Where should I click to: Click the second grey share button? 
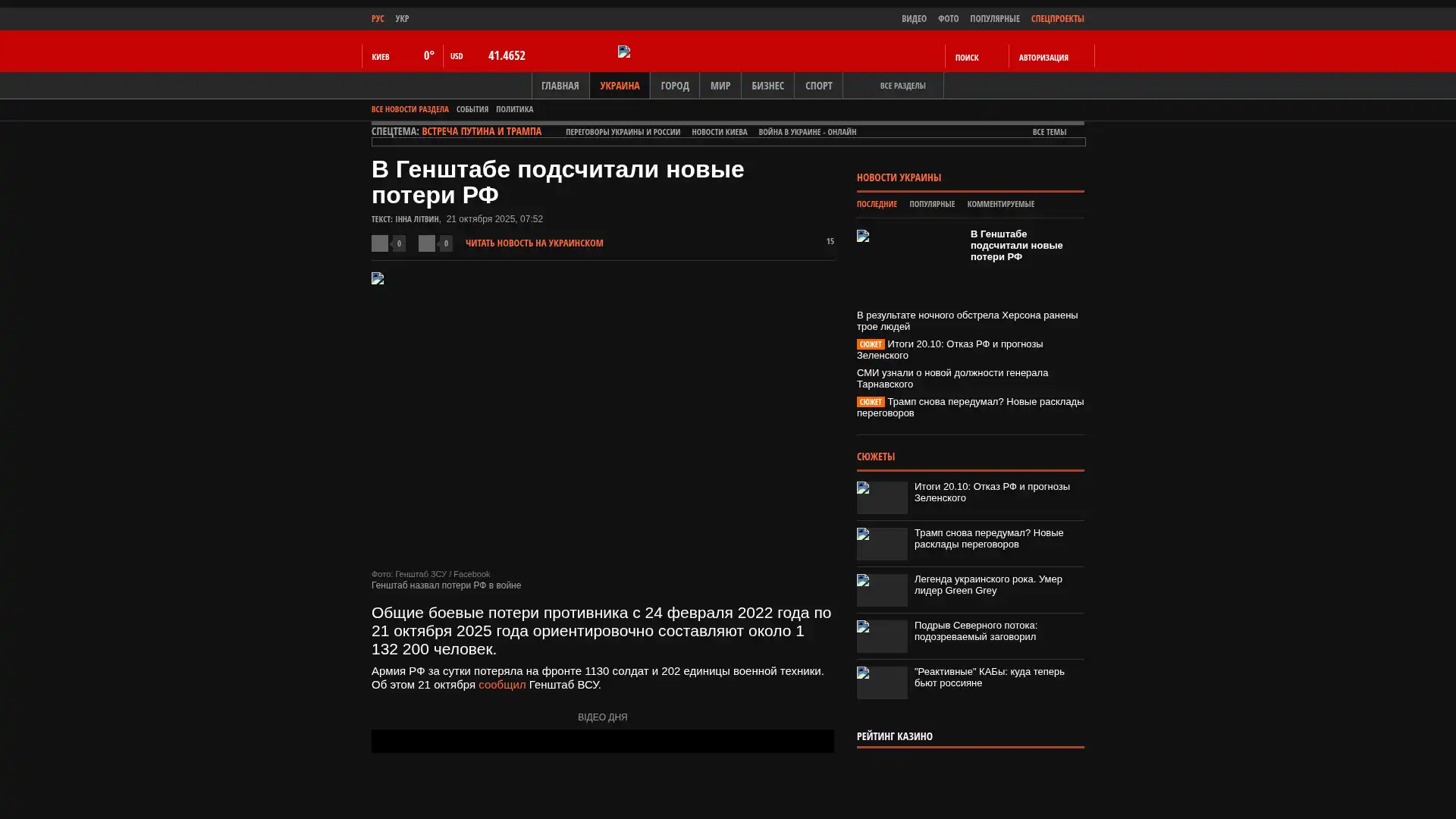(427, 243)
